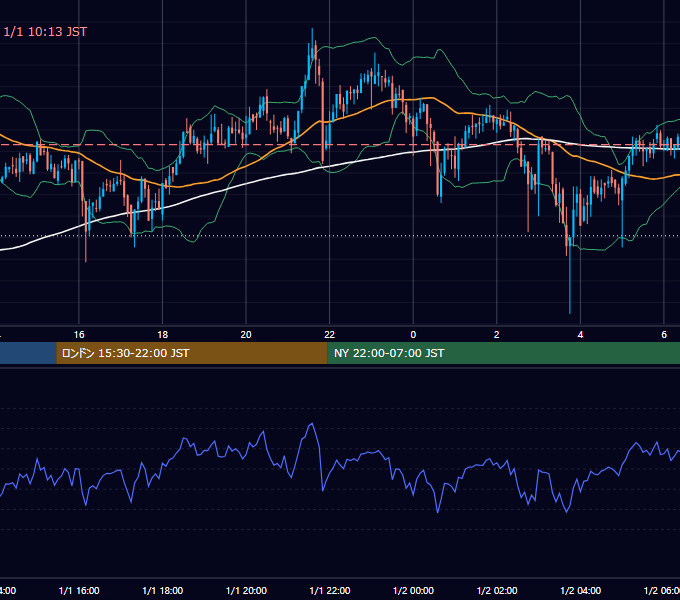Screen dimensions: 680x600
Task: Click the 1/2 04:00 date label
Action: tap(581, 590)
